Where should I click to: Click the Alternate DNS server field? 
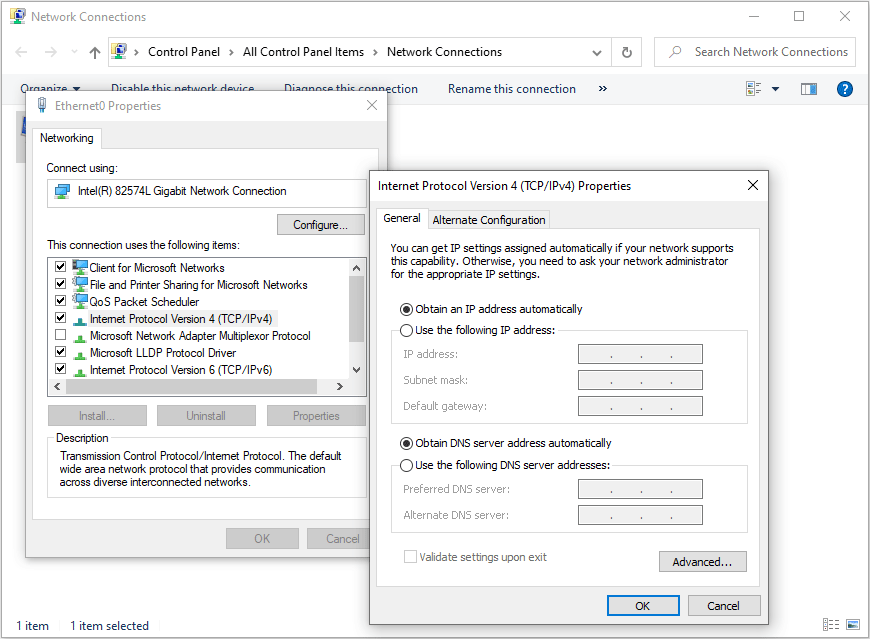(x=640, y=515)
